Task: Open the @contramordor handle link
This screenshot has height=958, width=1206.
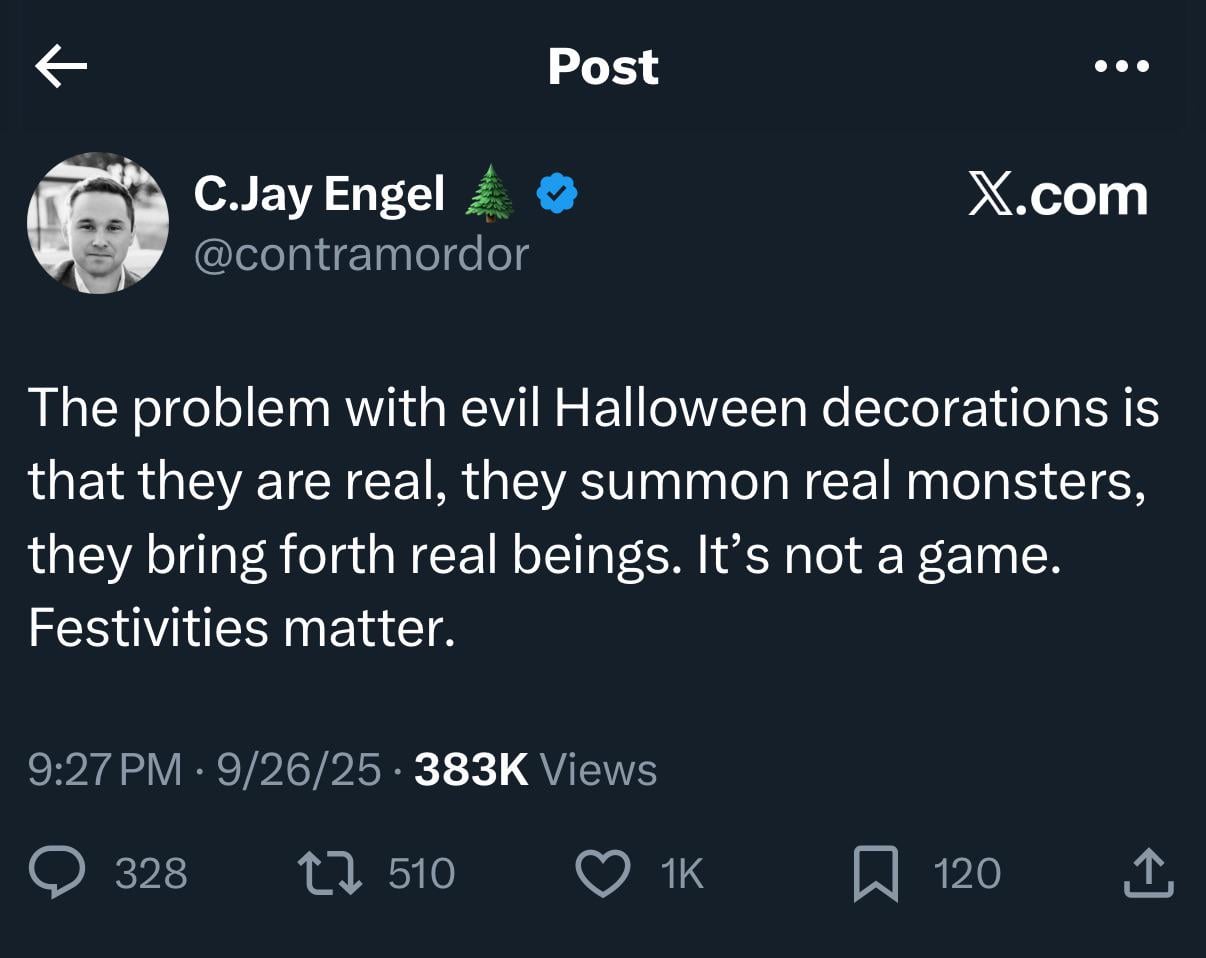Action: point(360,254)
